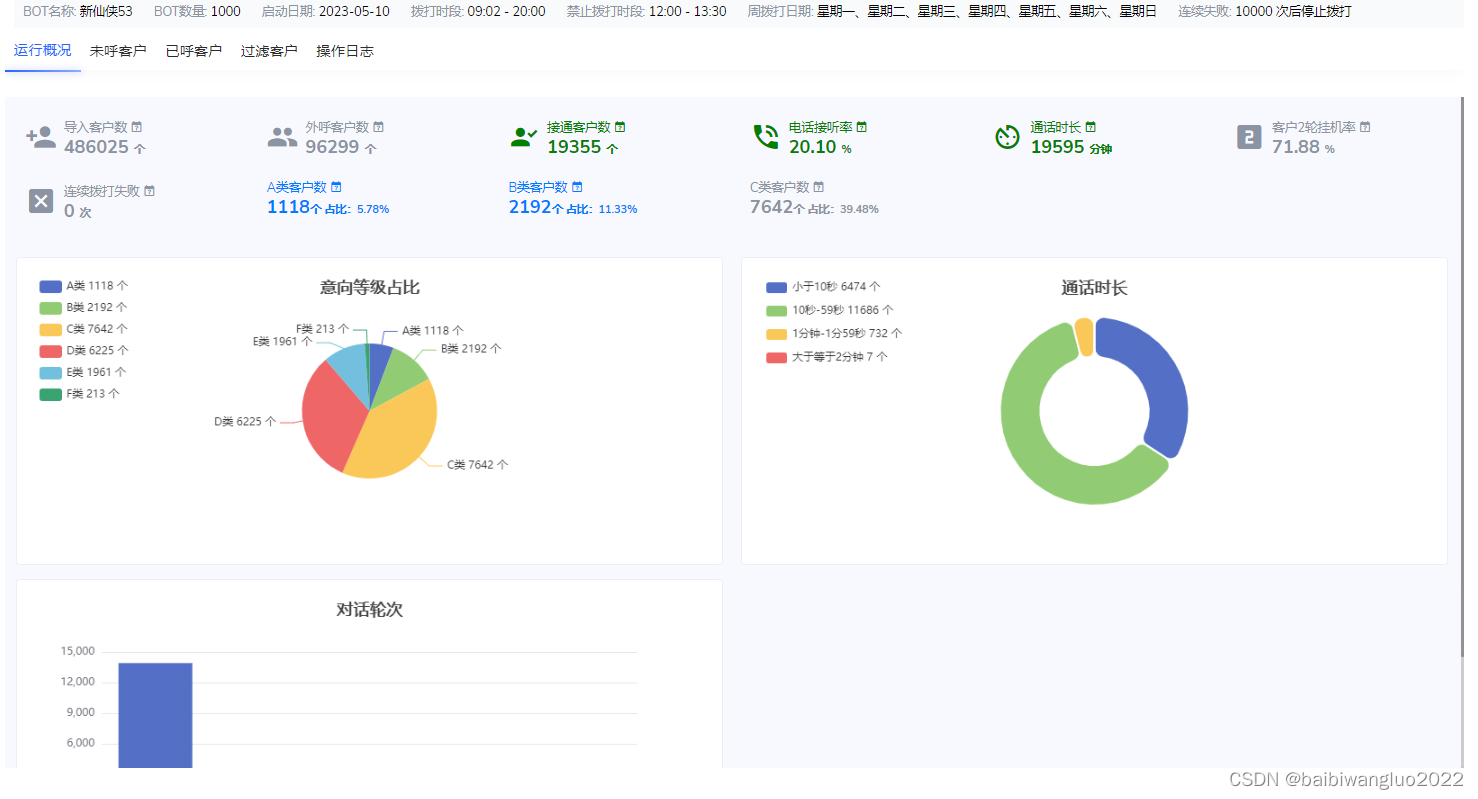The width and height of the screenshot is (1478, 799).
Task: Toggle 1分钟-1分59秒 732 legend entry
Action: [x=835, y=334]
